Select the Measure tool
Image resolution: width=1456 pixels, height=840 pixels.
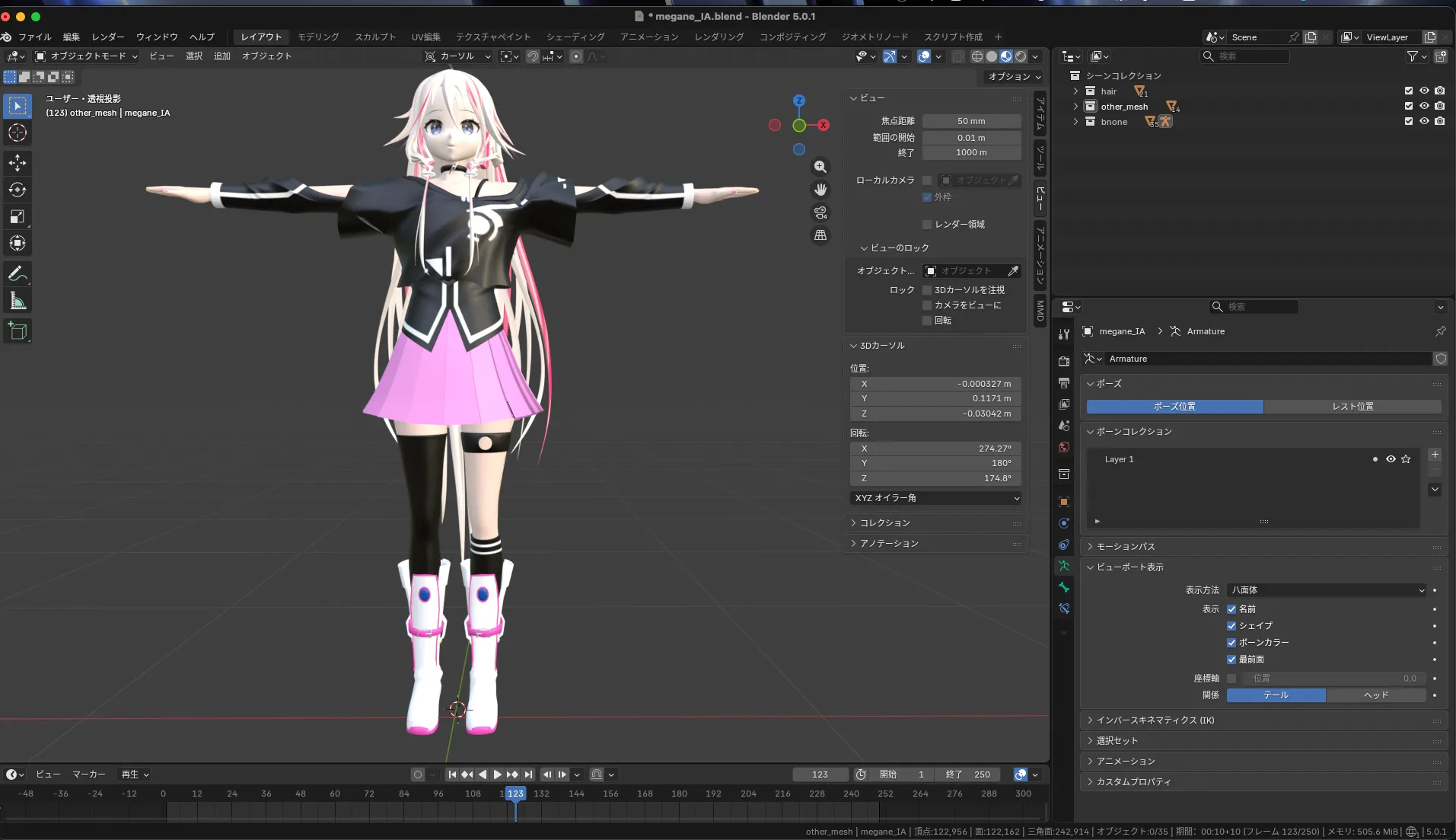(x=18, y=302)
